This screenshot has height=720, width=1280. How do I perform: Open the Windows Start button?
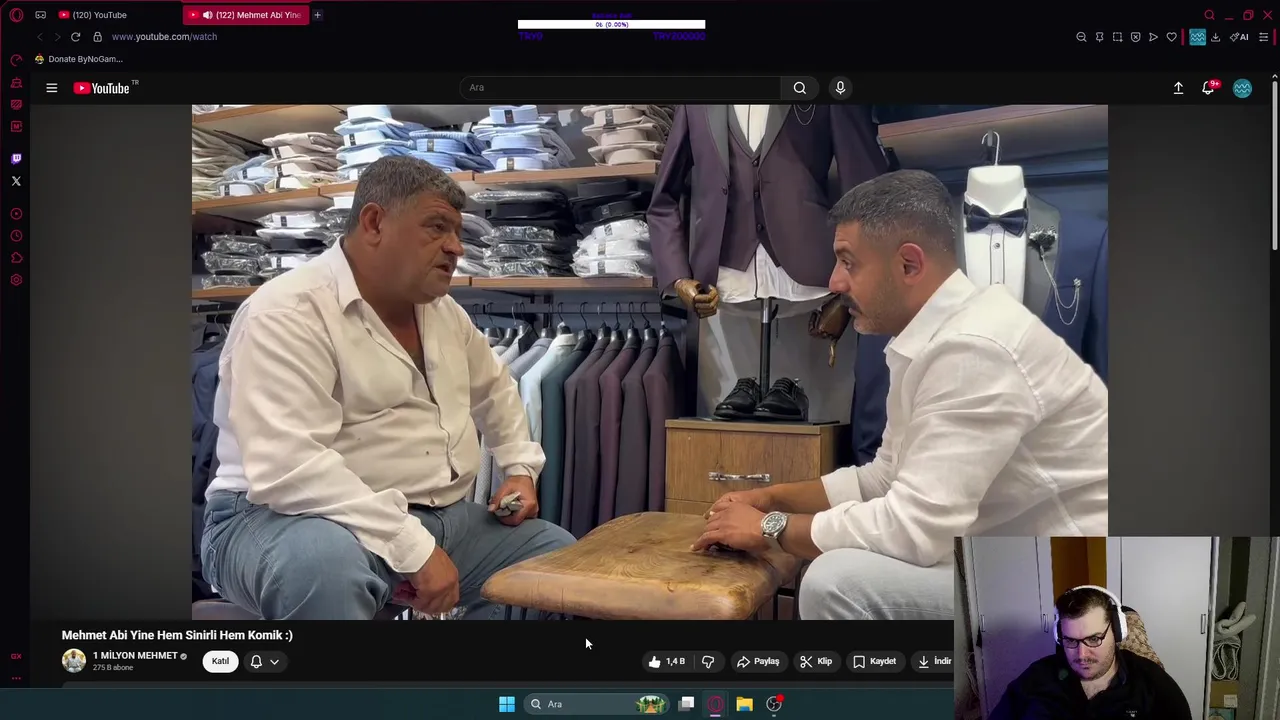click(507, 704)
